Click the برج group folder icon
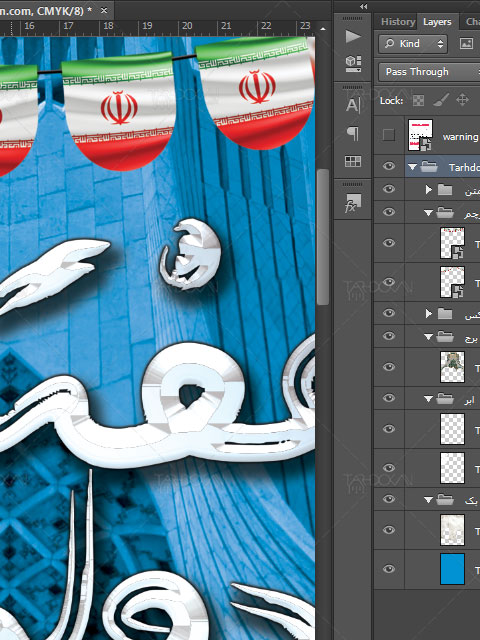Viewport: 480px width, 640px height. pyautogui.click(x=445, y=337)
